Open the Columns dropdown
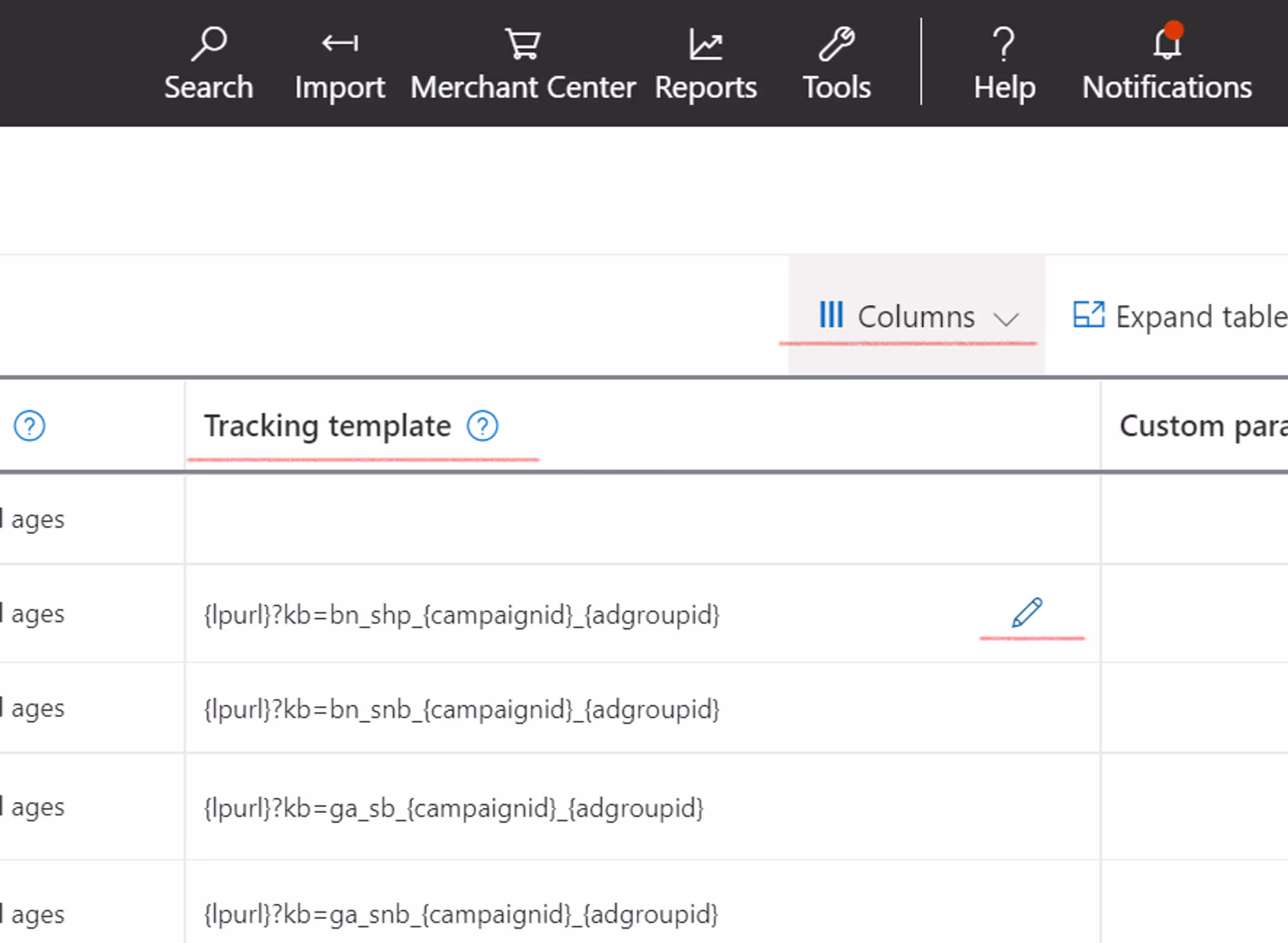Image resolution: width=1288 pixels, height=943 pixels. [915, 317]
